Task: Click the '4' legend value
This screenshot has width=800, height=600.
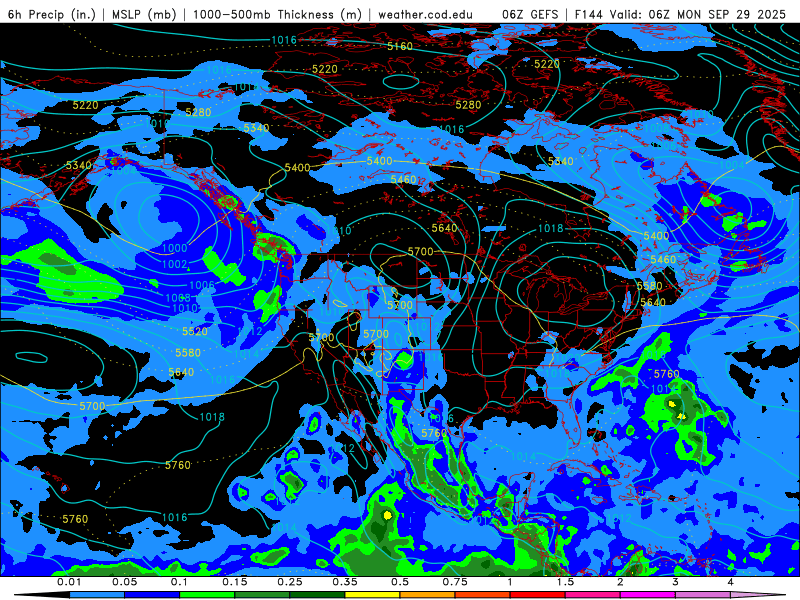Action: coord(731,582)
